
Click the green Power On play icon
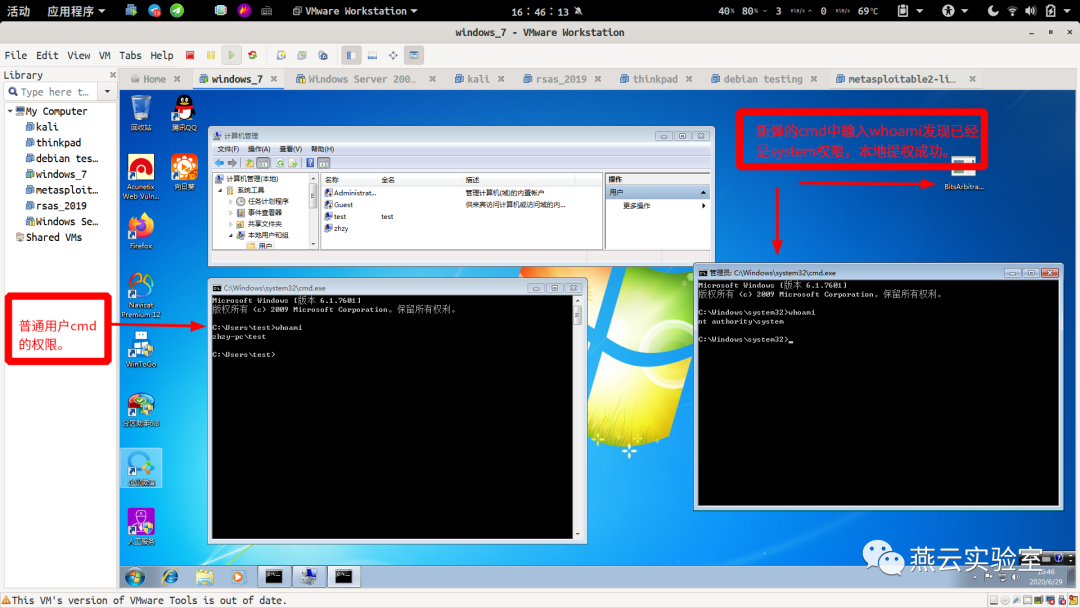click(x=231, y=55)
